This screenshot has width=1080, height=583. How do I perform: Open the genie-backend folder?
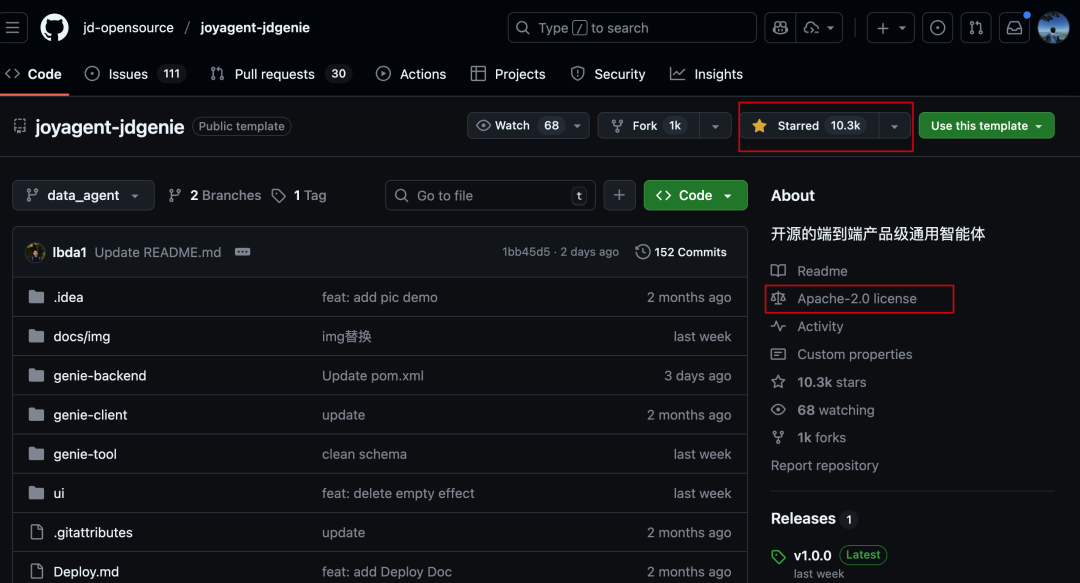[100, 376]
